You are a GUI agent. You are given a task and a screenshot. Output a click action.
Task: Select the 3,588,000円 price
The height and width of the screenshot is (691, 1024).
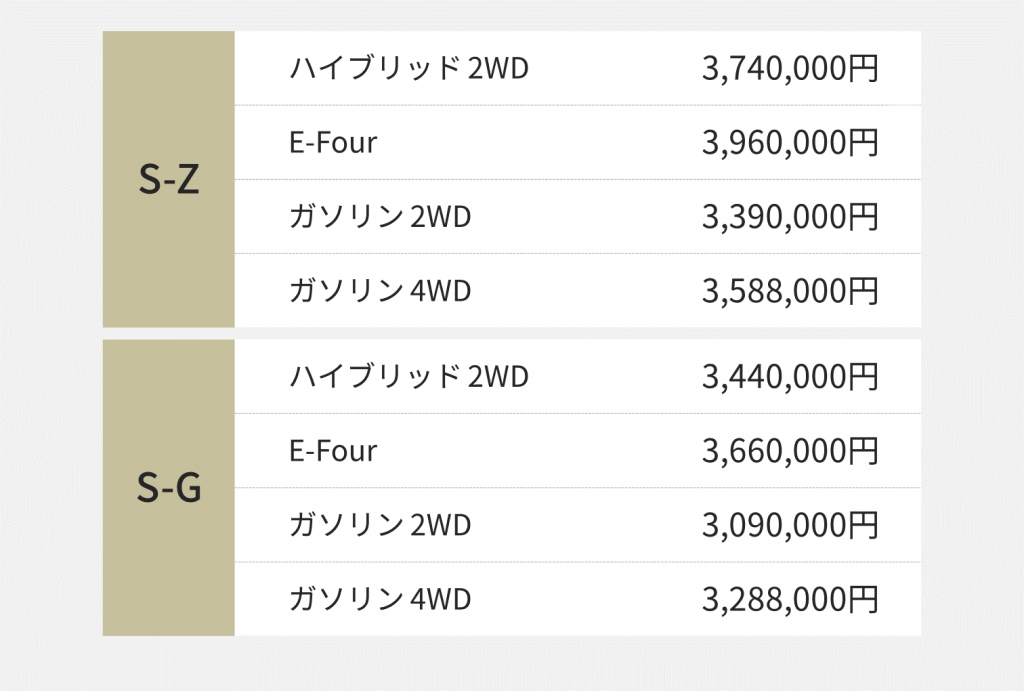tap(789, 290)
